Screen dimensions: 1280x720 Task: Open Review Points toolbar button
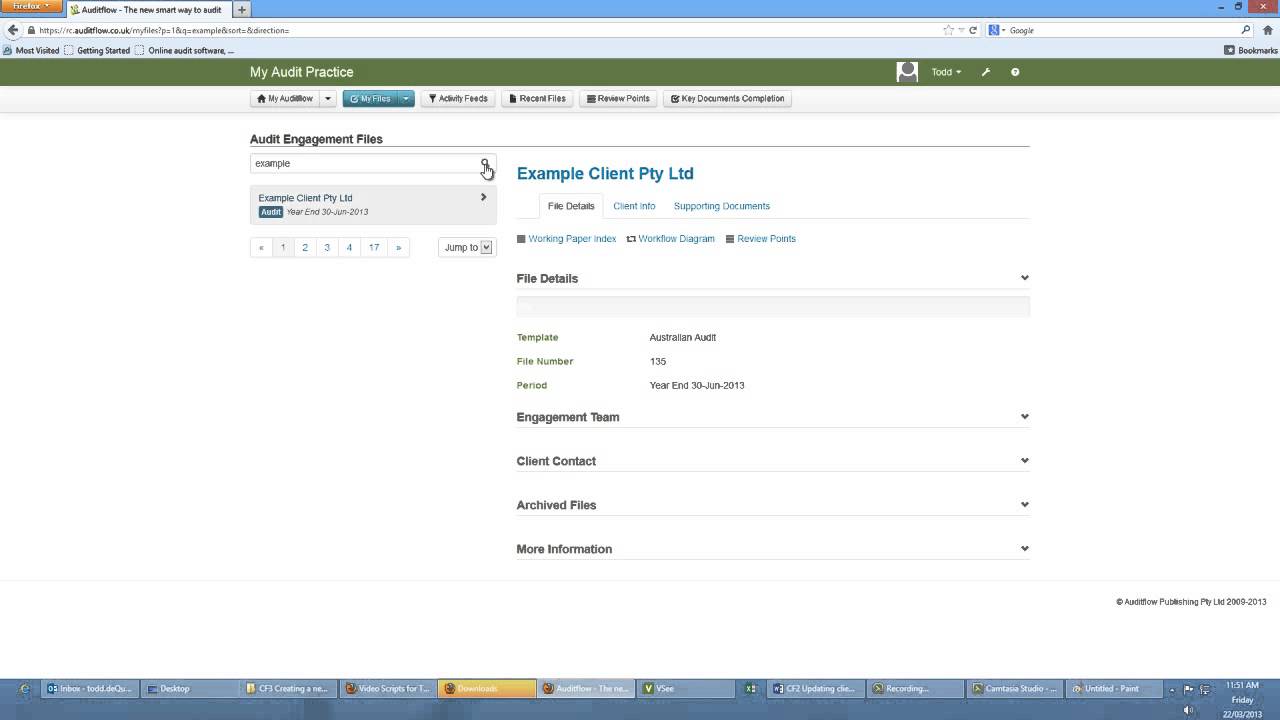(618, 98)
